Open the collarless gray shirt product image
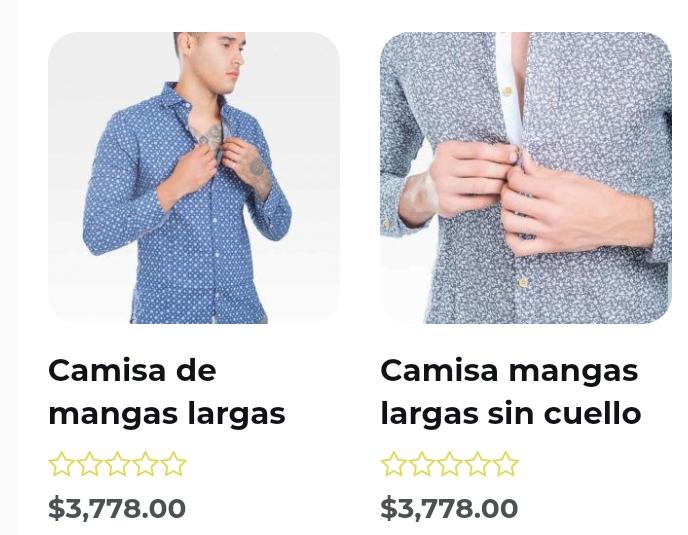688x535 pixels. point(526,178)
